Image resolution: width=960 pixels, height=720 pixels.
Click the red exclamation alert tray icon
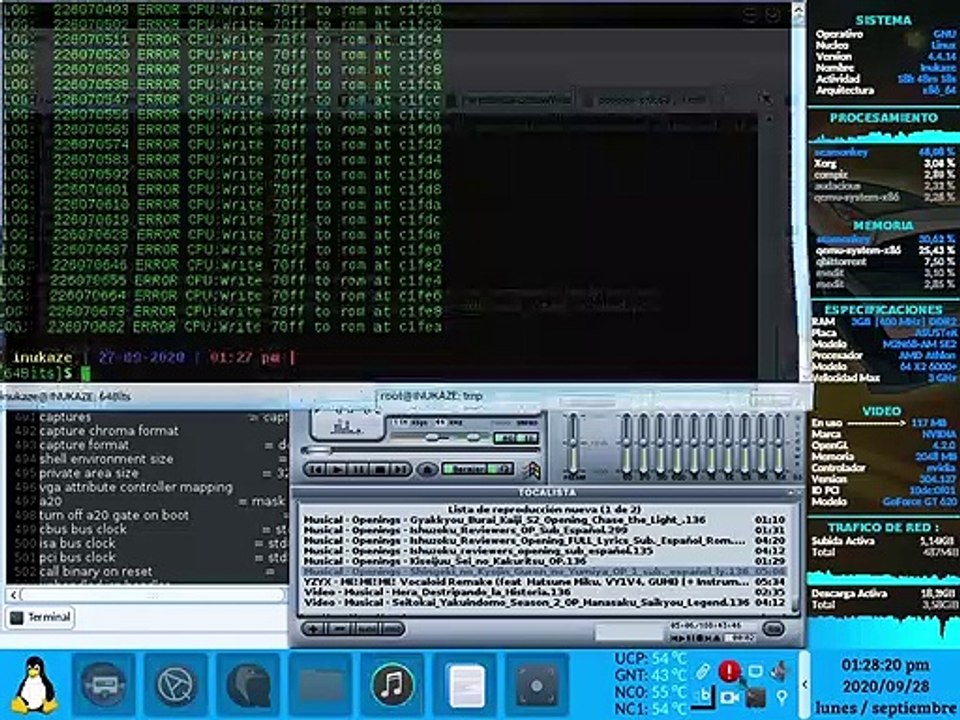729,672
